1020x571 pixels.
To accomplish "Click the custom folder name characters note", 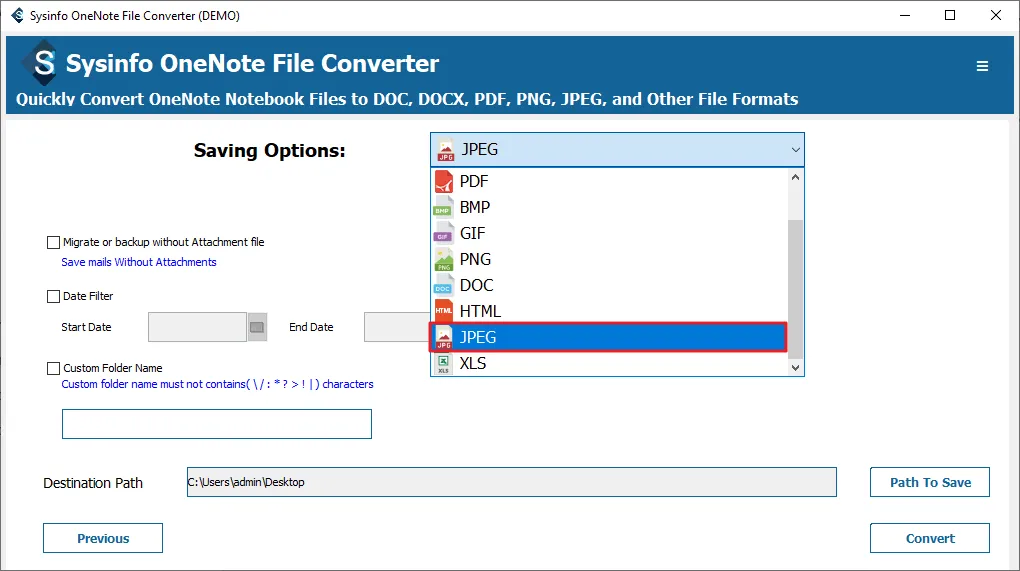I will pos(217,384).
